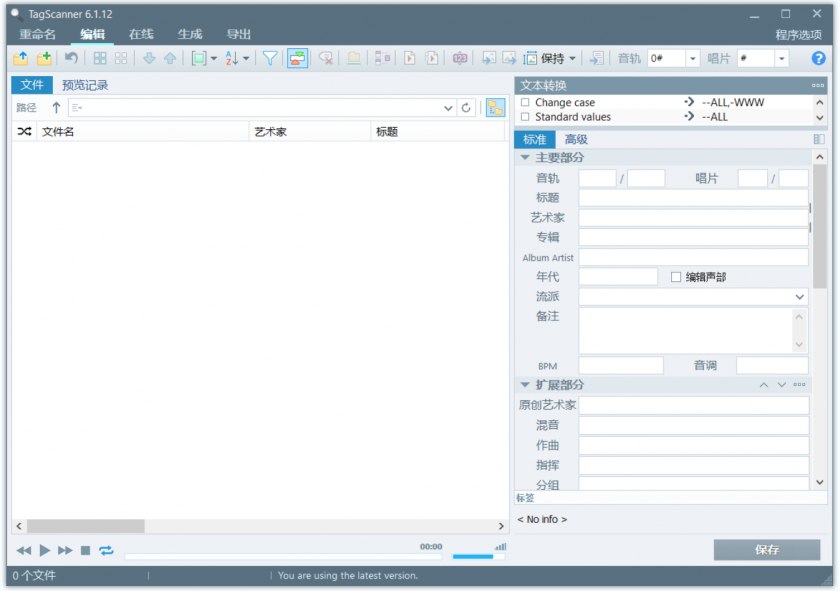Click the rewind playback button
This screenshot has width=840, height=591.
[24, 550]
